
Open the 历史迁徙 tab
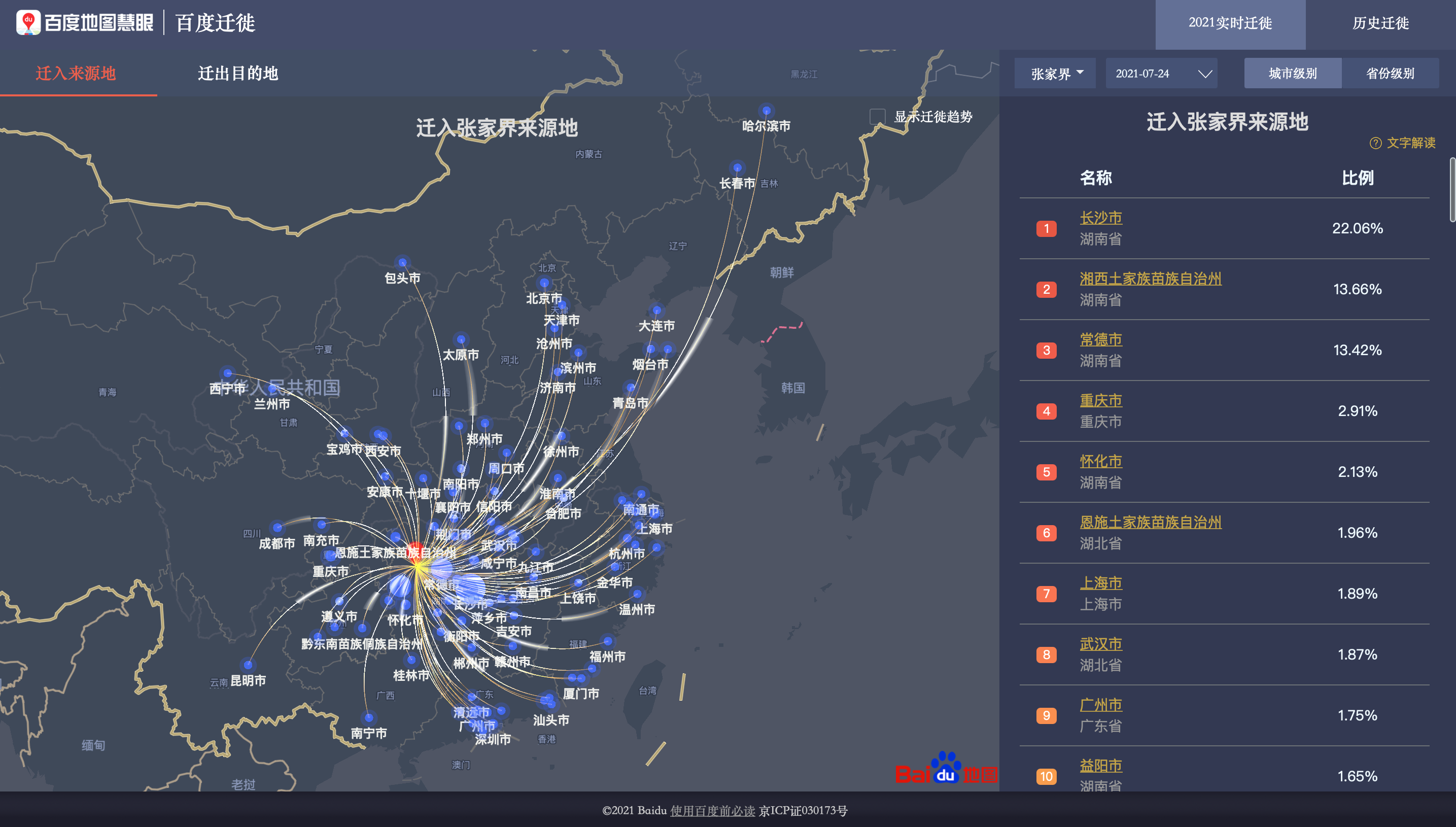tap(1380, 23)
